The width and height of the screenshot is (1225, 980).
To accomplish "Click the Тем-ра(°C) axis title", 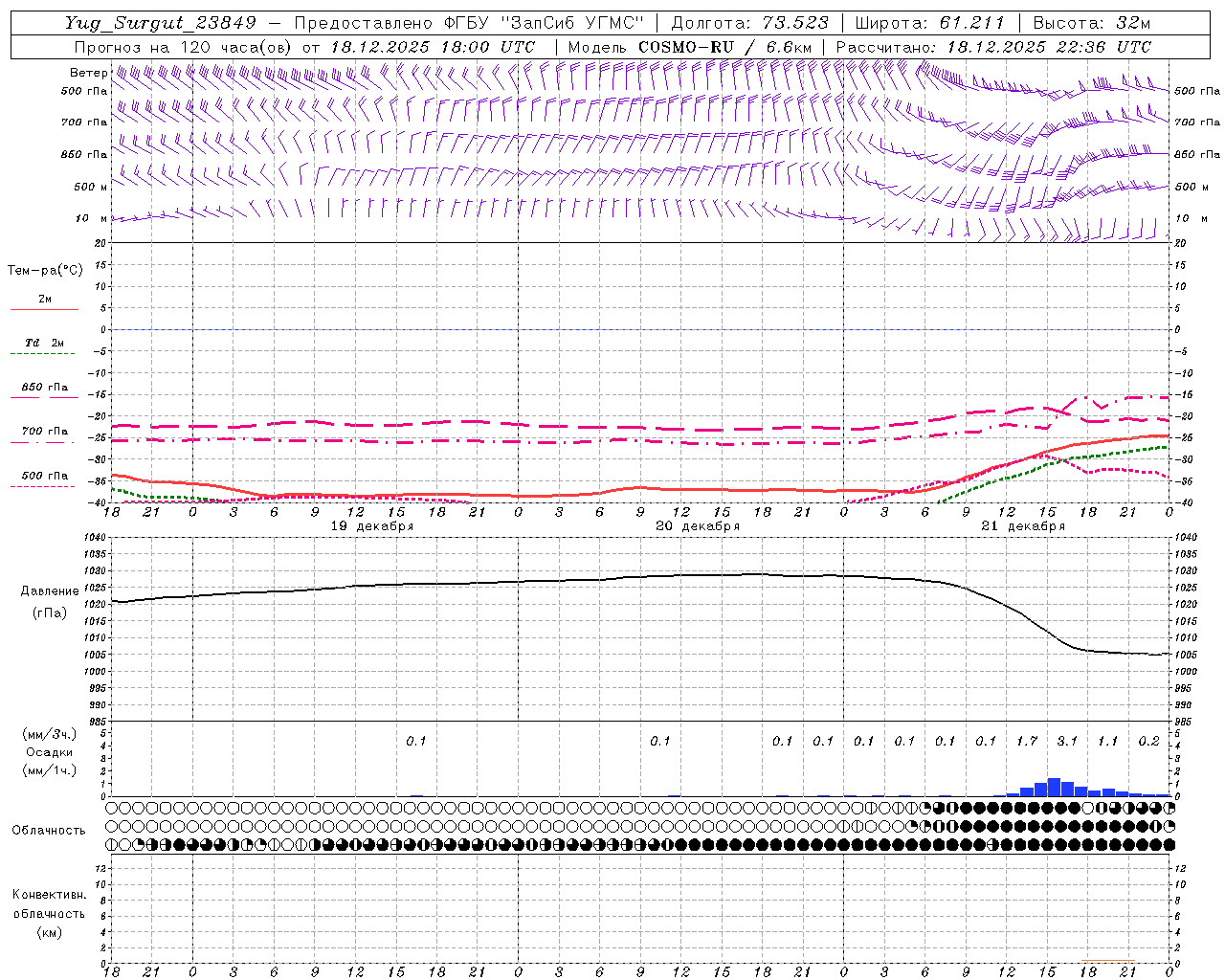I will pyautogui.click(x=45, y=271).
